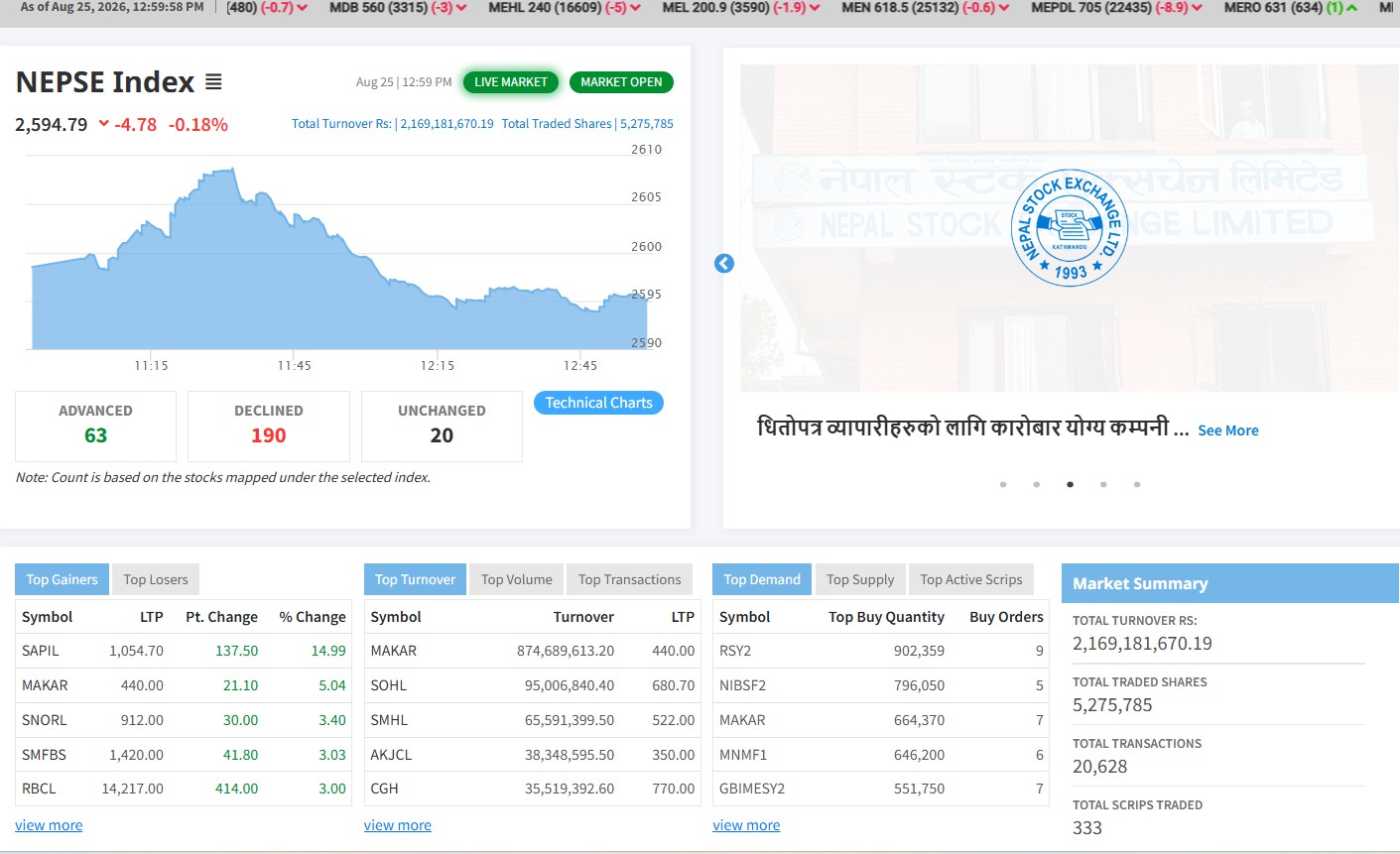The width and height of the screenshot is (1400, 854).
Task: Click the Buy Orders column header
Action: click(x=1006, y=617)
